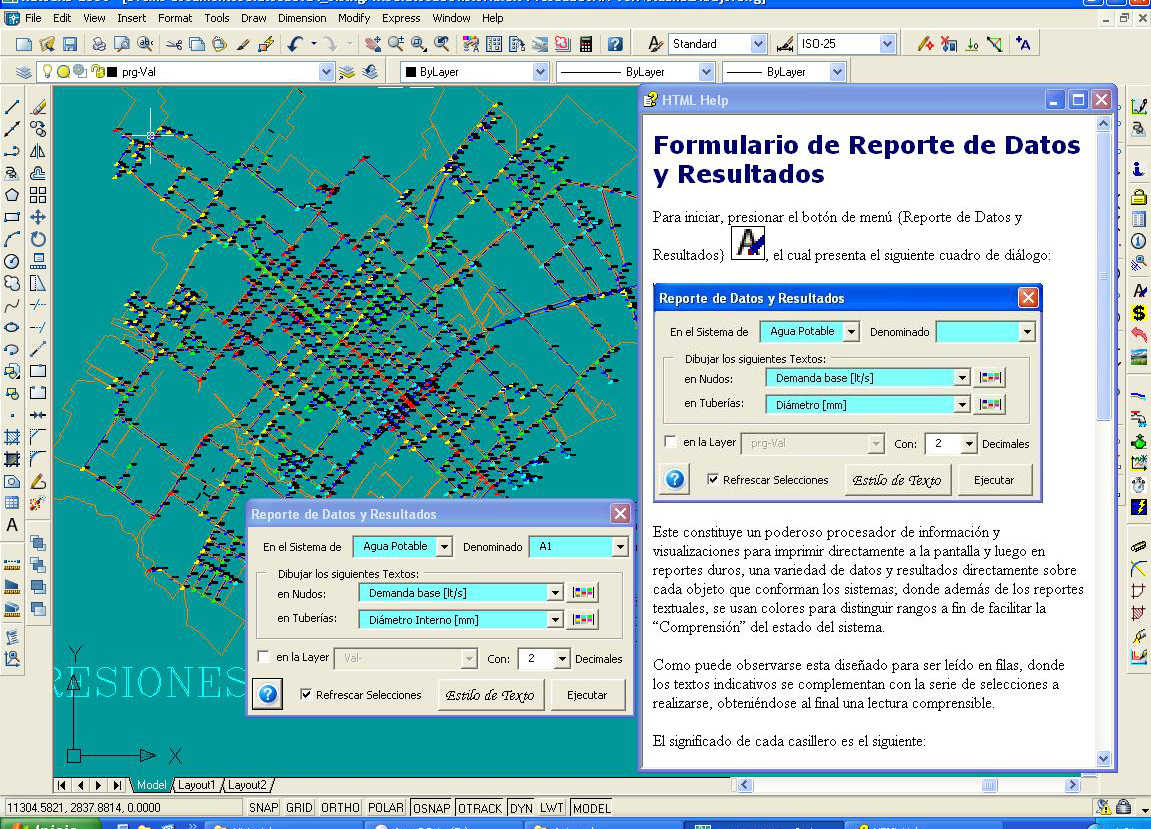Open the Agua Potable system dropdown
The height and width of the screenshot is (829, 1151).
(444, 547)
